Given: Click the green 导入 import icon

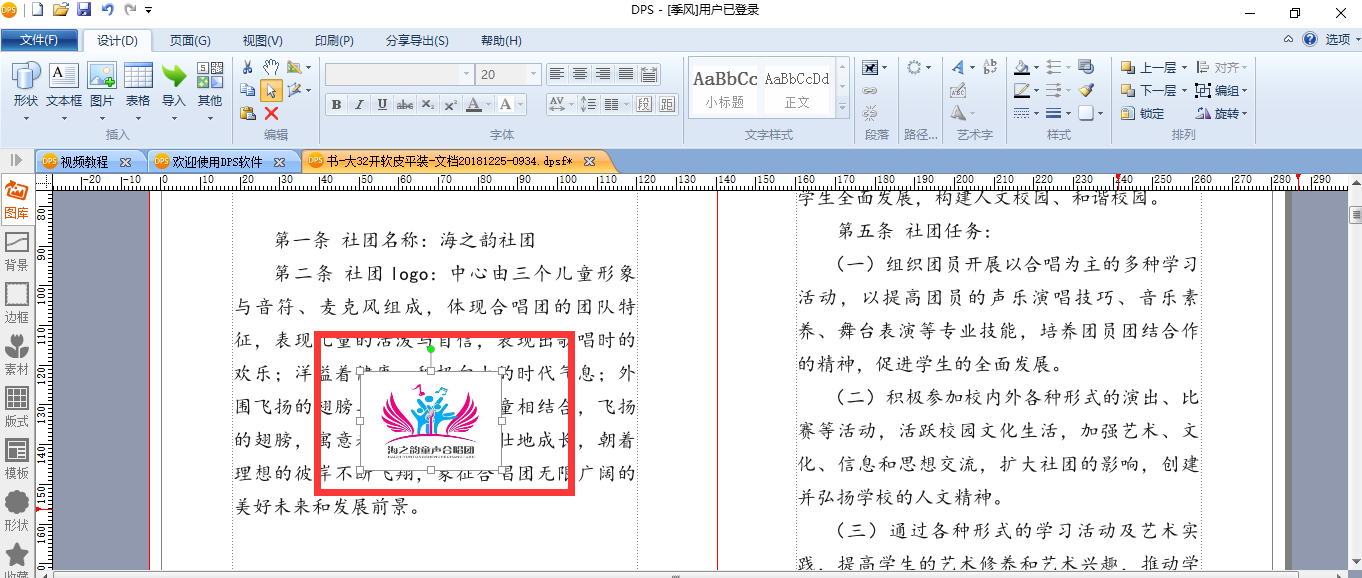Looking at the screenshot, I should pyautogui.click(x=174, y=85).
